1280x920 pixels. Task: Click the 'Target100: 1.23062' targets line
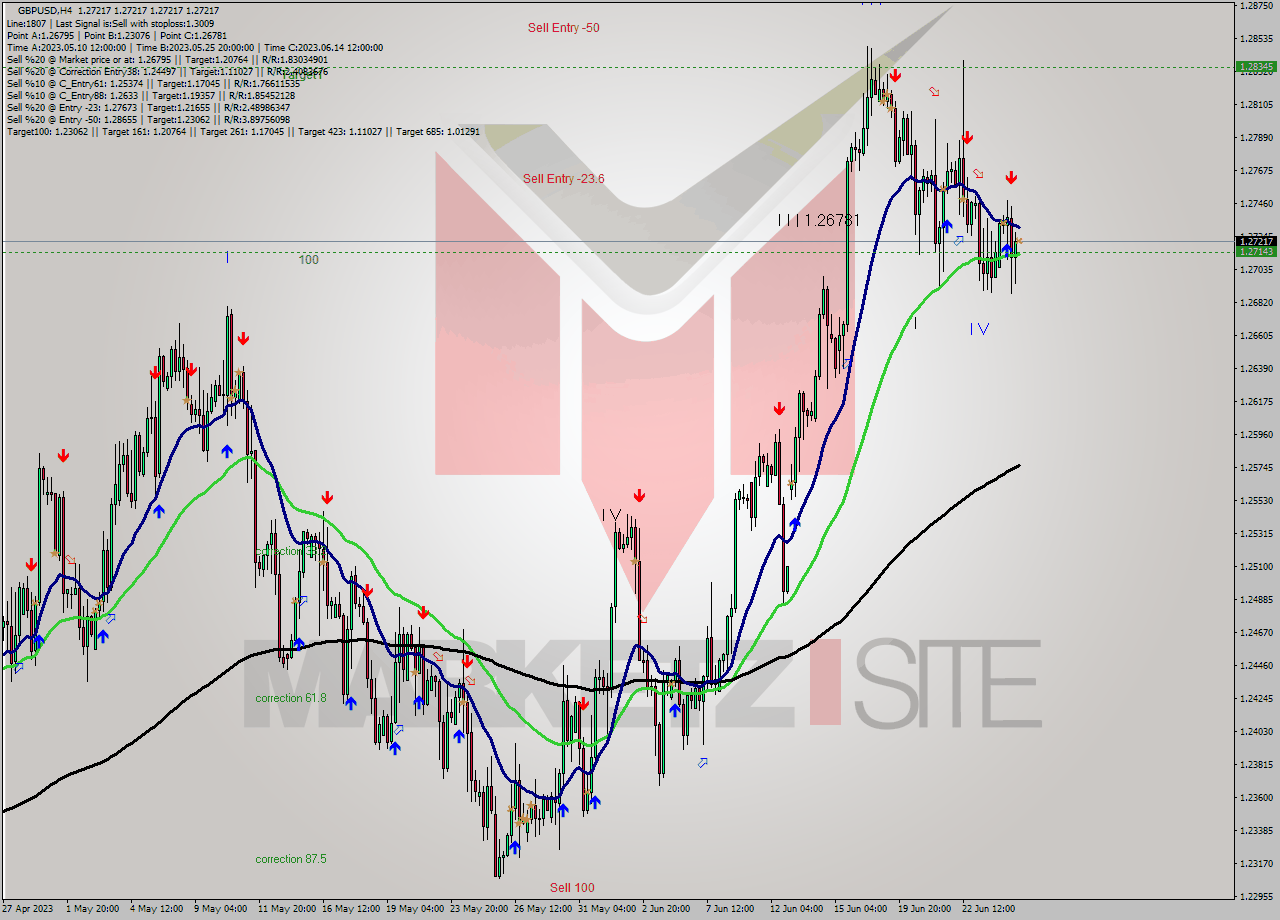pos(243,131)
